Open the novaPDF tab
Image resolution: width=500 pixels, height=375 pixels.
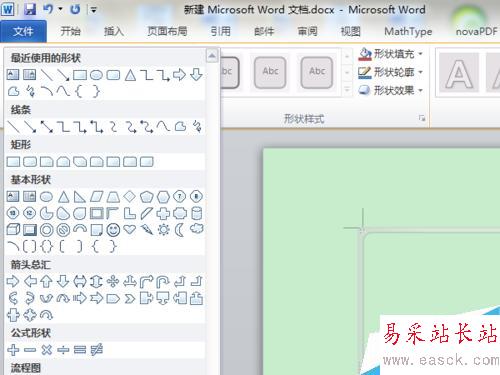(477, 31)
